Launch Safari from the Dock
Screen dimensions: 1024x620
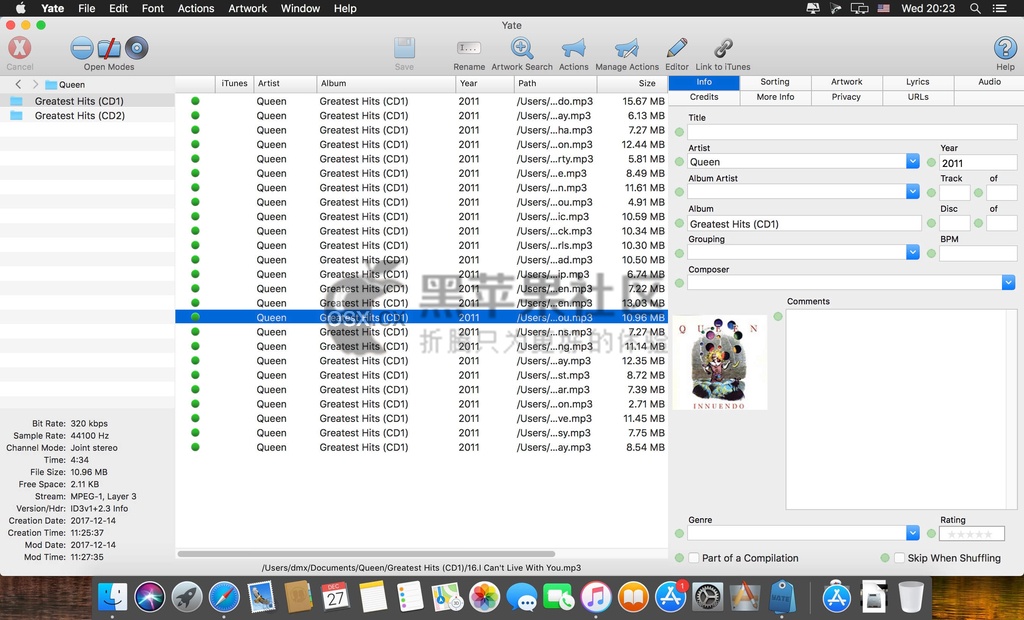pos(224,596)
